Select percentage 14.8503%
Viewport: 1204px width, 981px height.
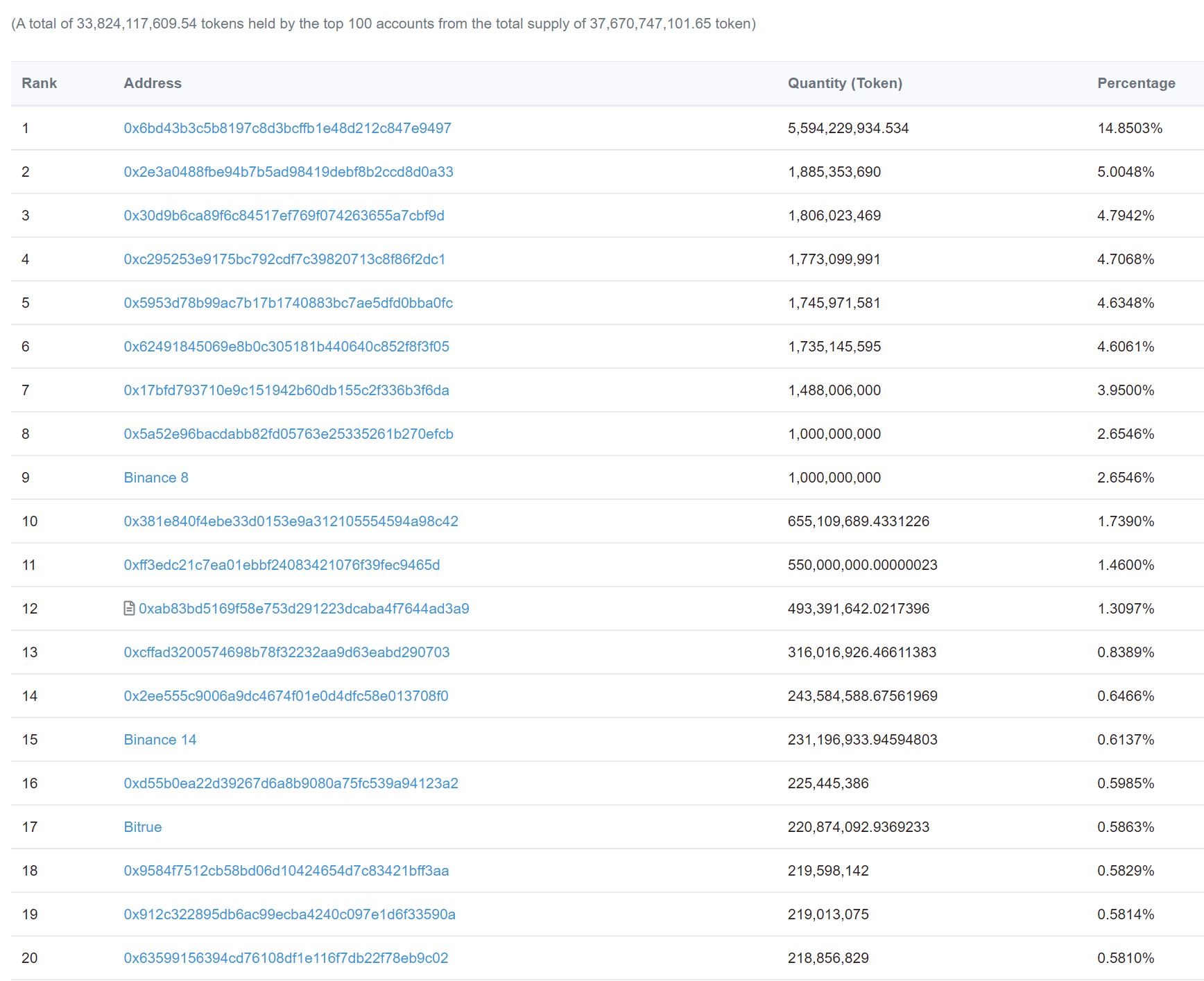tap(1130, 128)
